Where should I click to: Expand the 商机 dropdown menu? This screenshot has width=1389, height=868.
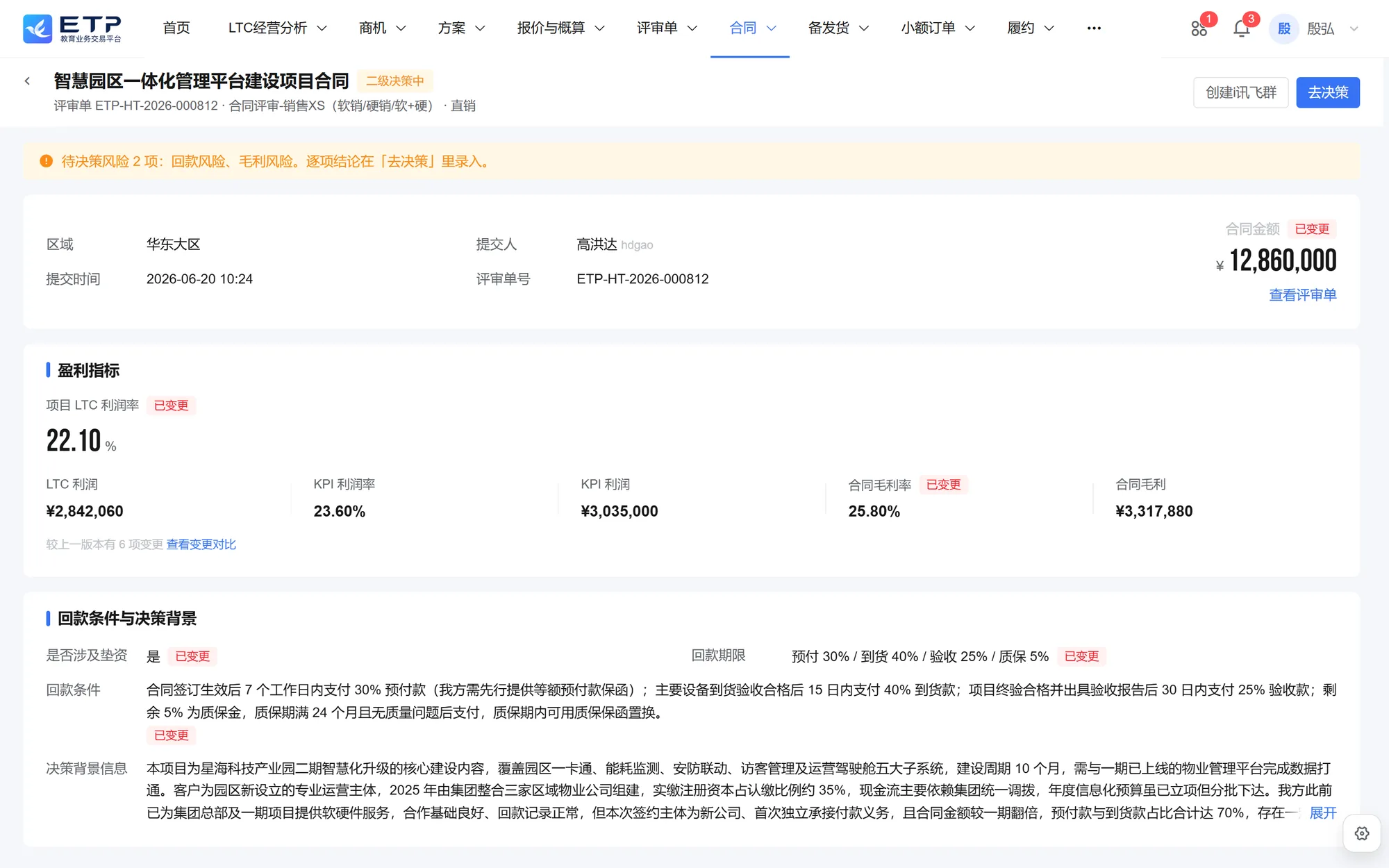point(382,28)
